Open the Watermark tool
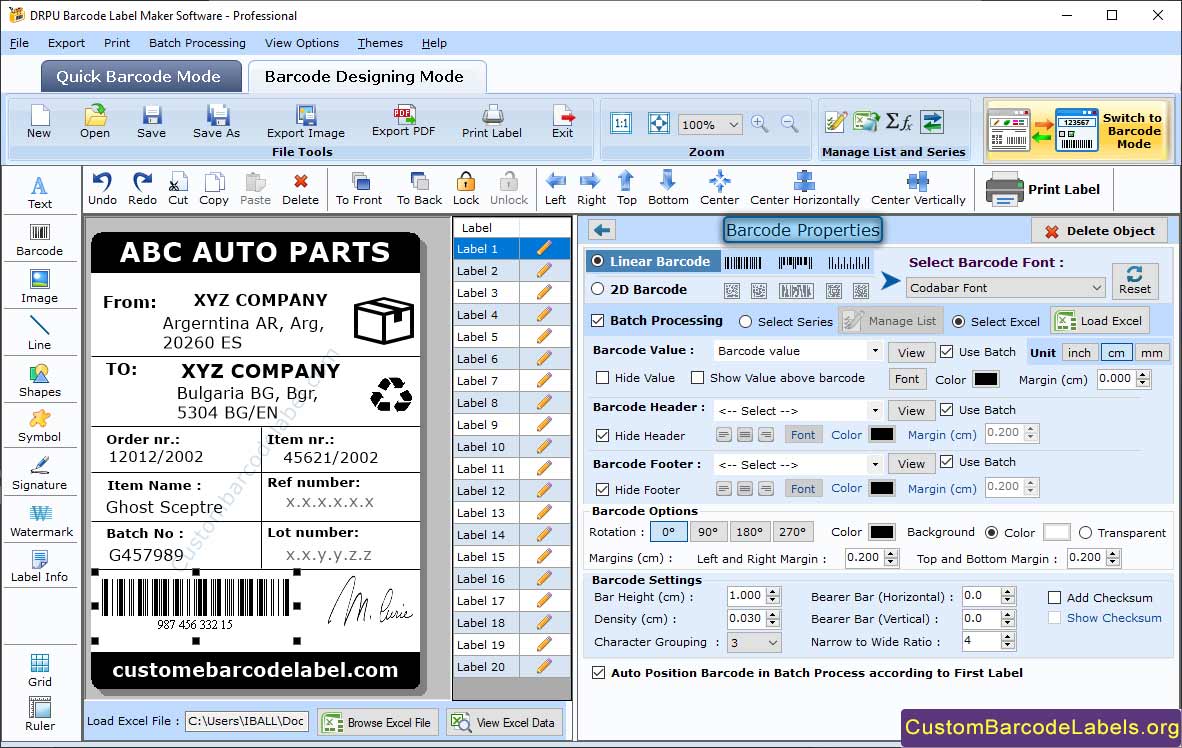 pos(41,521)
